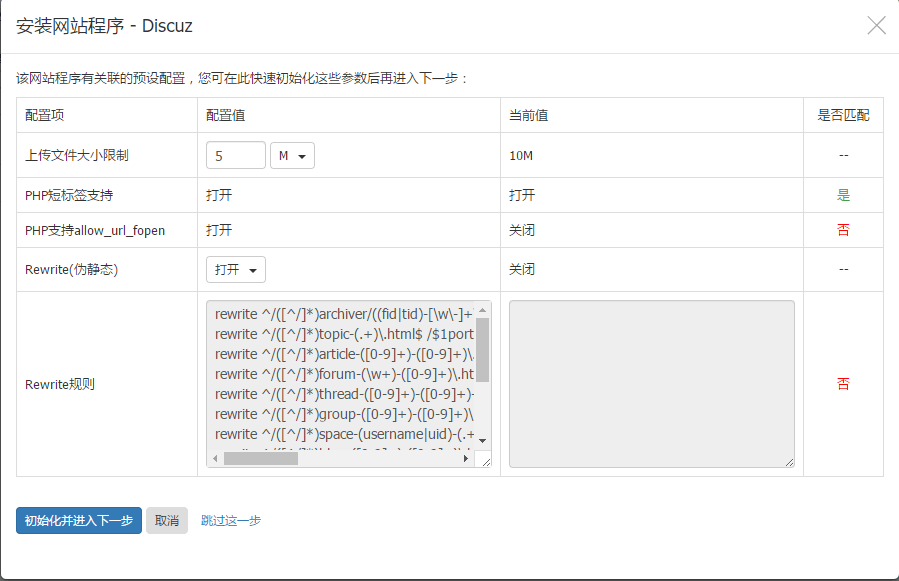
Task: Click the rewrite topic rule line
Action: click(x=344, y=334)
